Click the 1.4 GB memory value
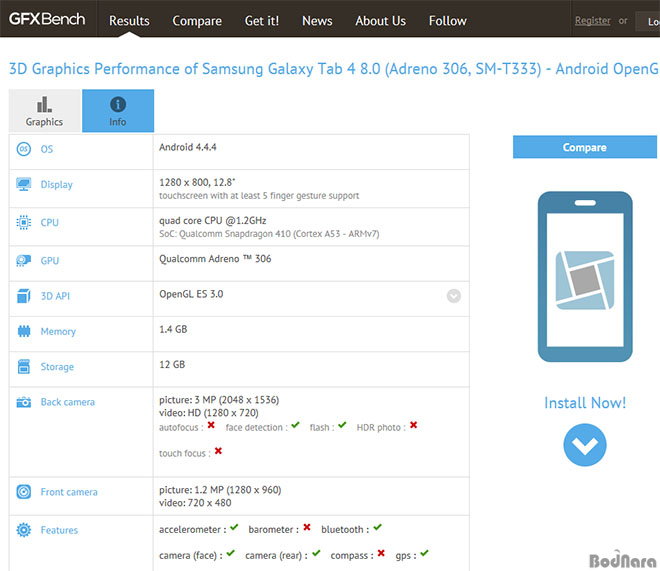This screenshot has width=660, height=571. (x=173, y=329)
